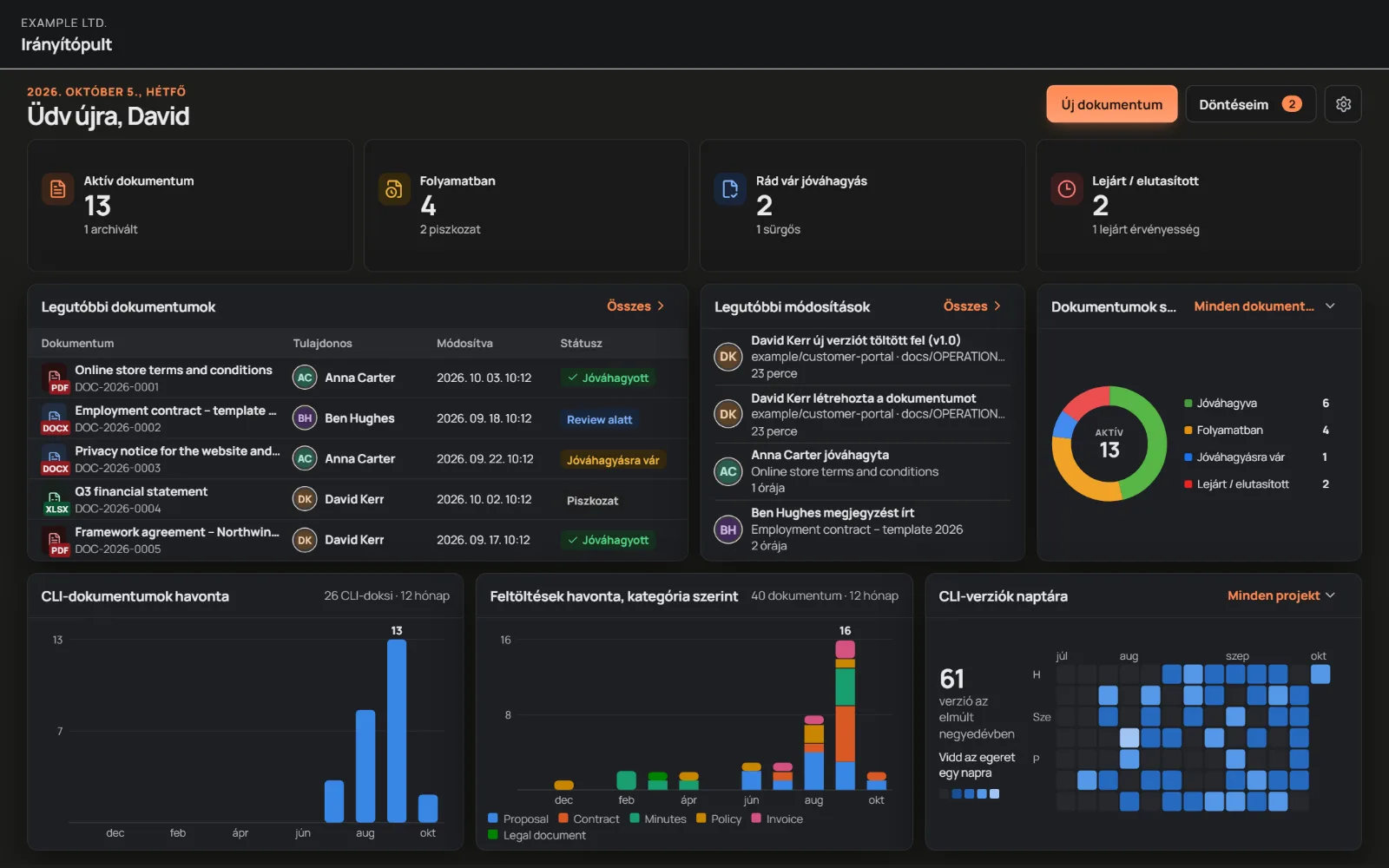Open Összes link for Legutóbbi módosítások
The width and height of the screenshot is (1389, 868).
[x=972, y=306]
